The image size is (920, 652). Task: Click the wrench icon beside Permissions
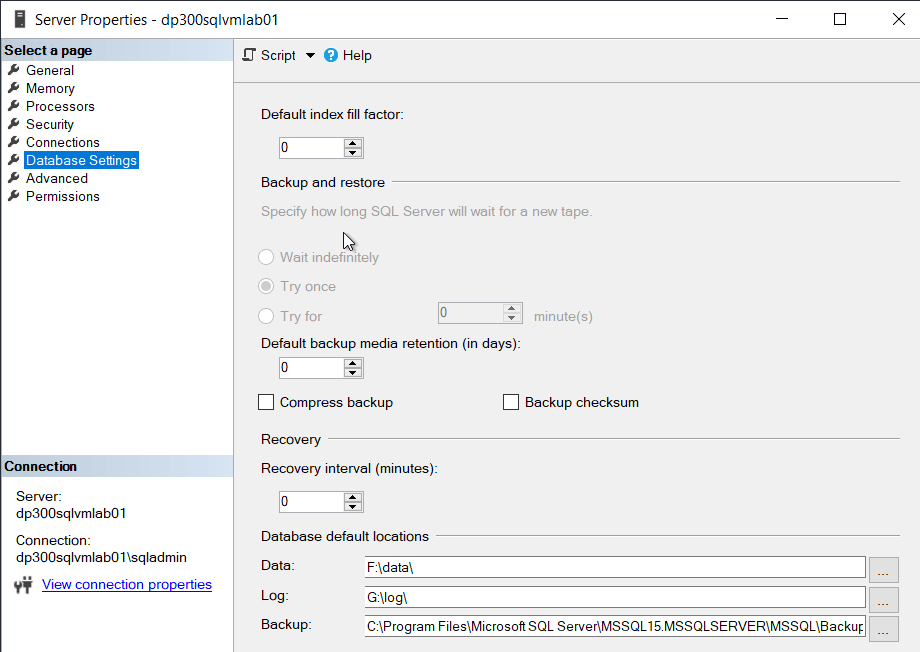[x=14, y=196]
